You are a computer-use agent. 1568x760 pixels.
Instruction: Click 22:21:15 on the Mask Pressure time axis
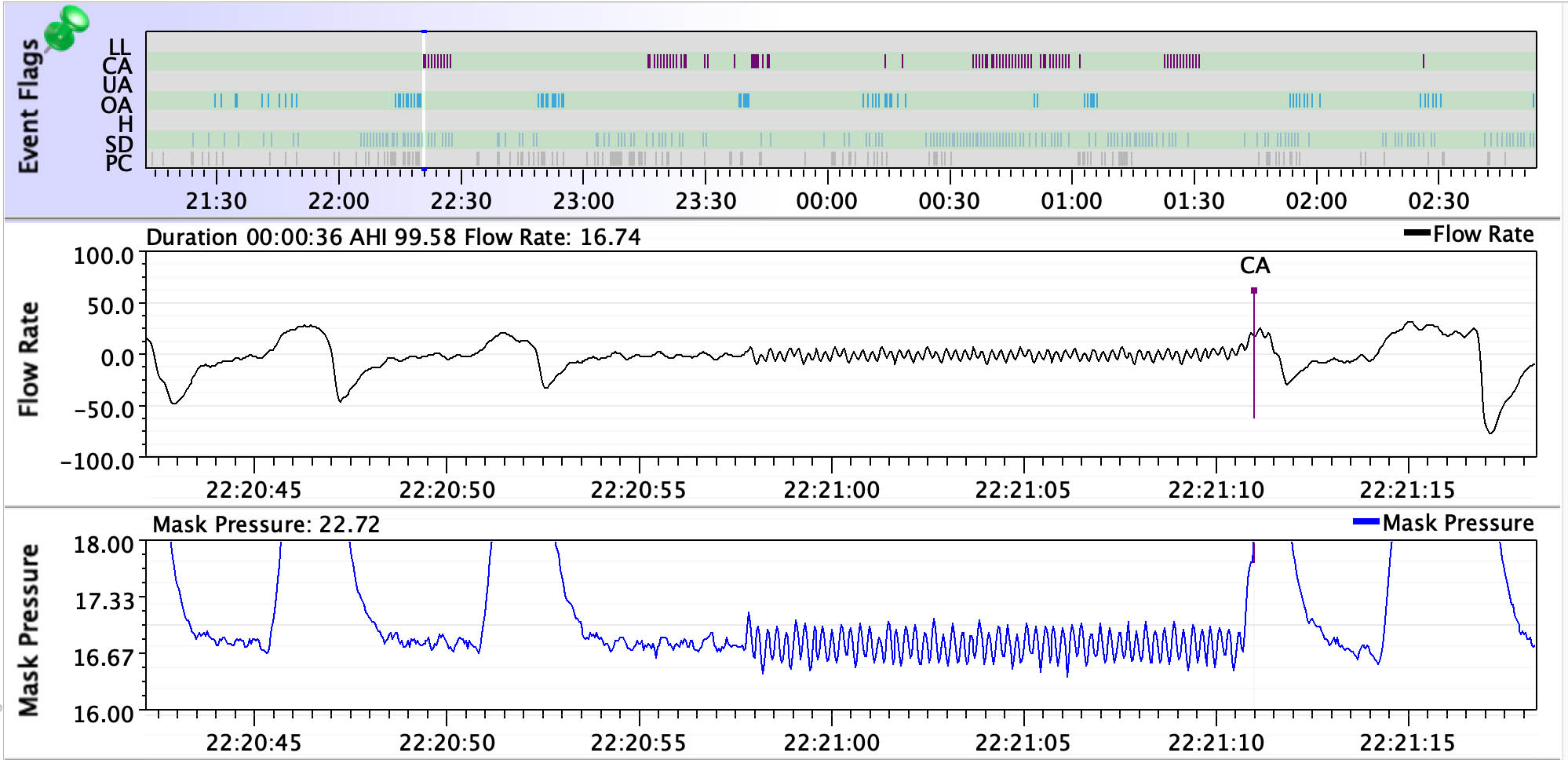coord(1408,743)
